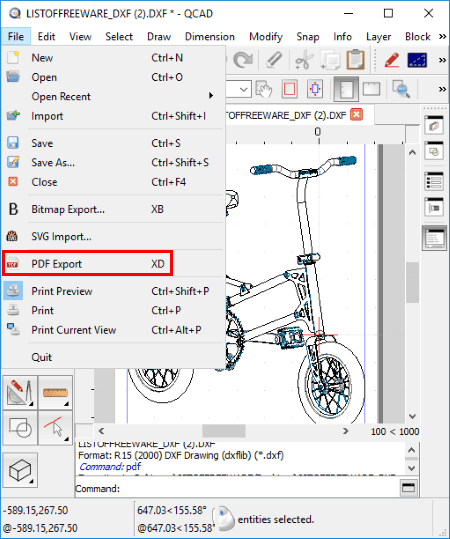This screenshot has height=539, width=450.
Task: Expand the second toolbar overflow chevron
Action: click(x=442, y=90)
